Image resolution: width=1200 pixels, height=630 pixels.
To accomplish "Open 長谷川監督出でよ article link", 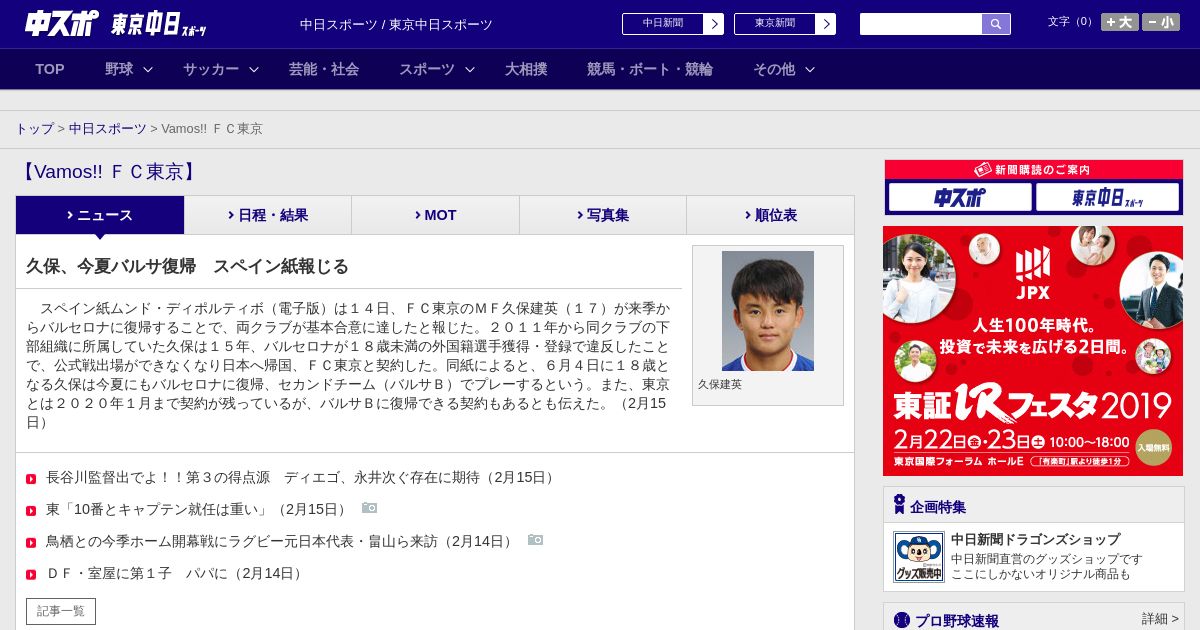I will click(302, 478).
